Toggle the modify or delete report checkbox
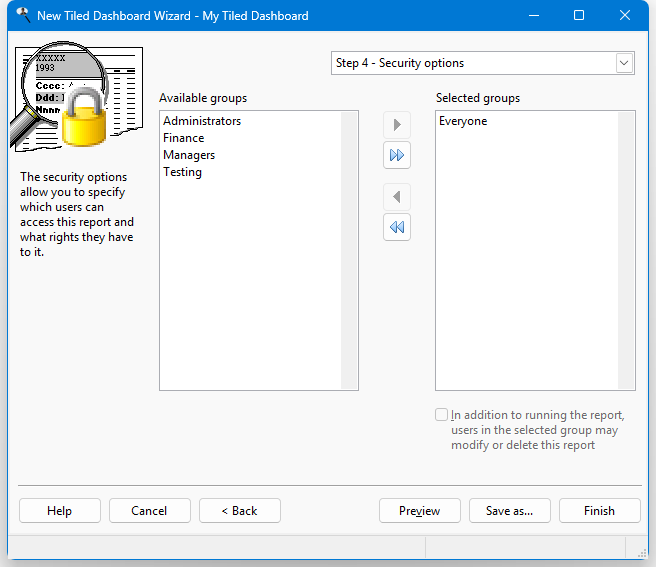Image resolution: width=656 pixels, height=567 pixels. click(442, 415)
